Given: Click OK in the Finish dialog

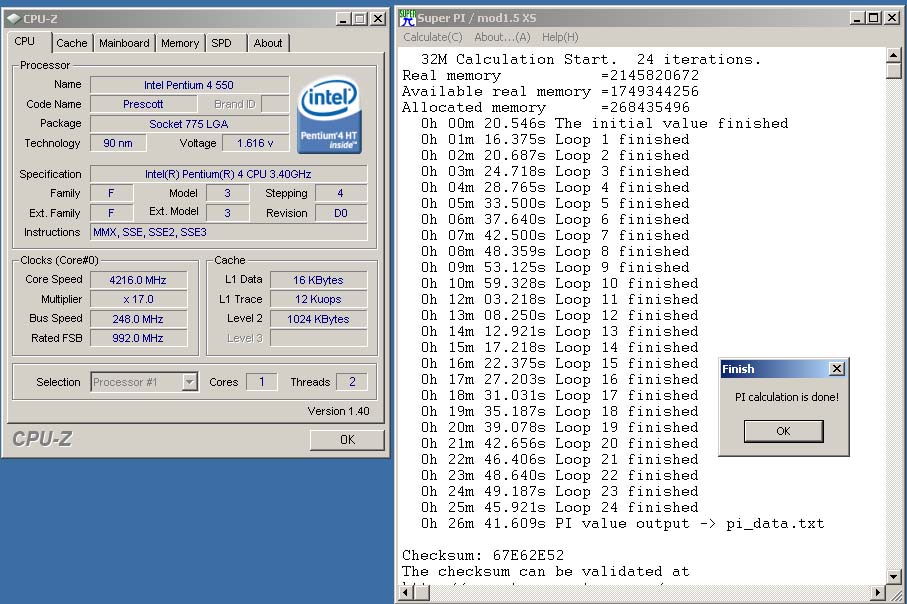Looking at the screenshot, I should pos(783,431).
